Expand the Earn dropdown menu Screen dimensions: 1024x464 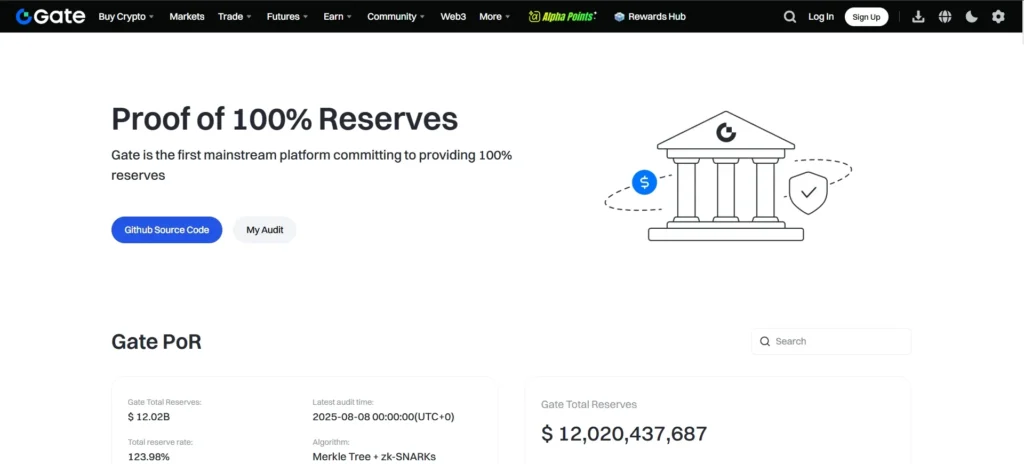click(x=338, y=16)
